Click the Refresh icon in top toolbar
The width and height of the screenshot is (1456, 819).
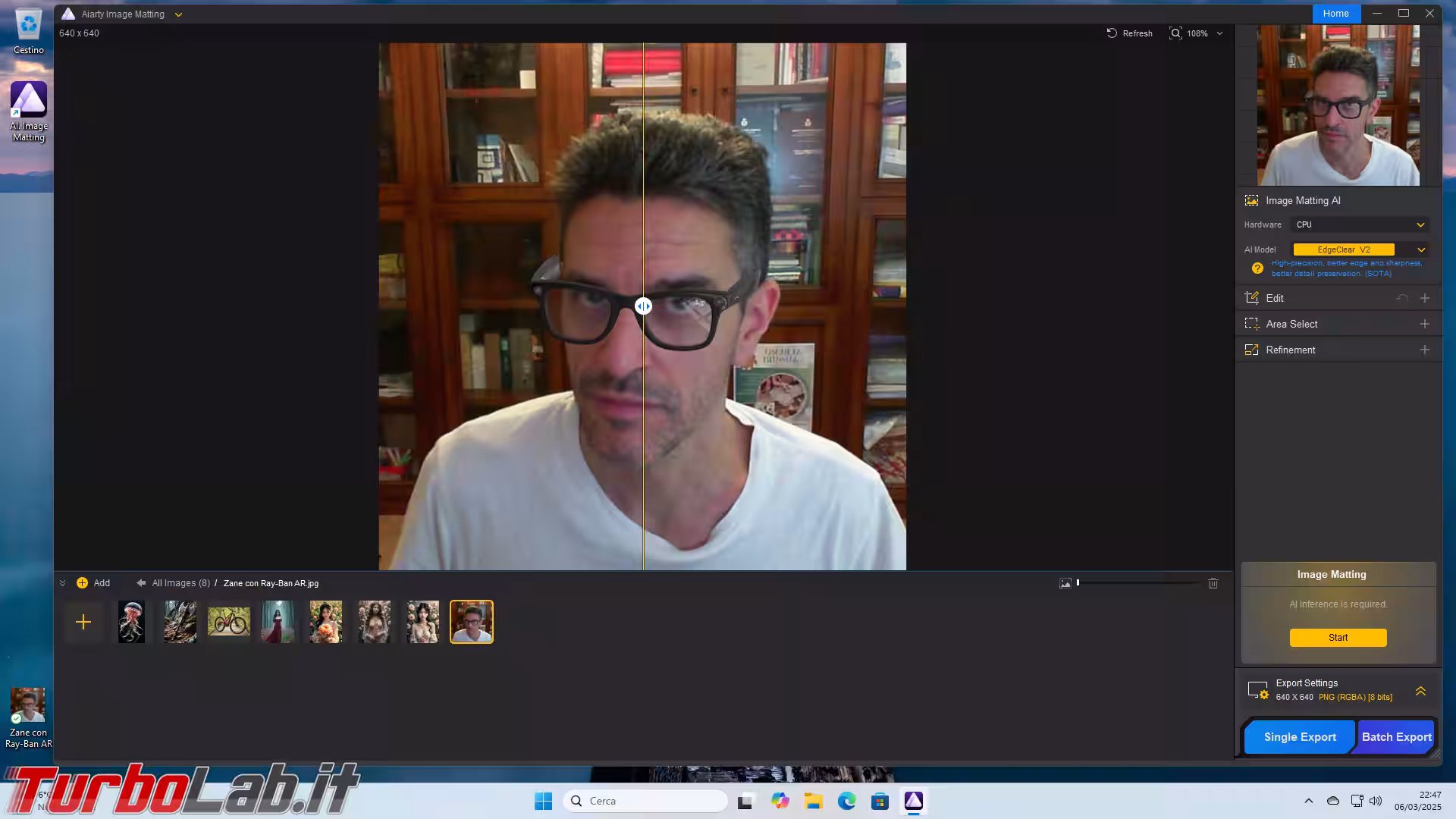[x=1112, y=33]
